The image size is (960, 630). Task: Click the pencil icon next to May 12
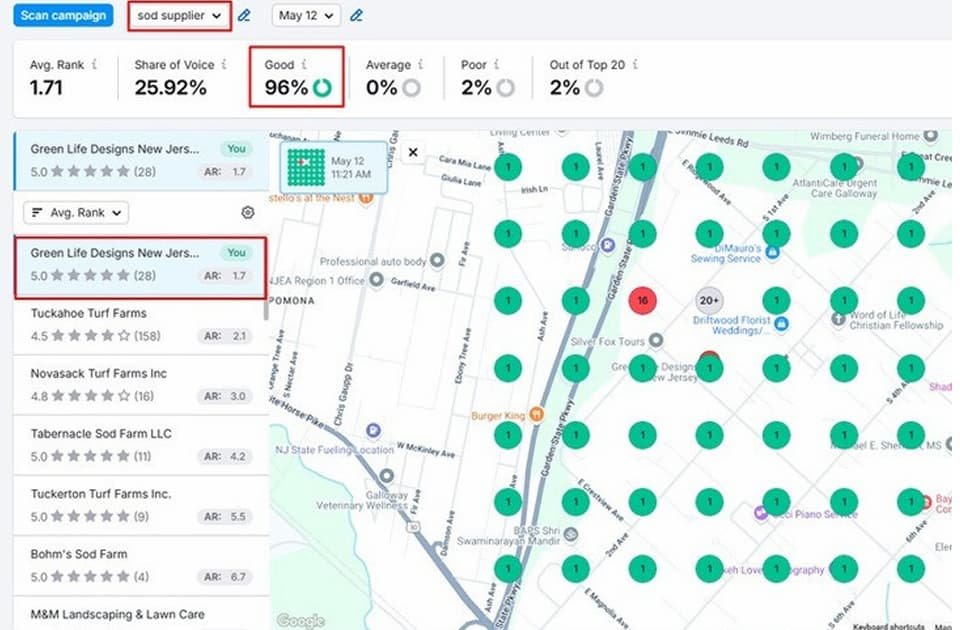coord(356,16)
